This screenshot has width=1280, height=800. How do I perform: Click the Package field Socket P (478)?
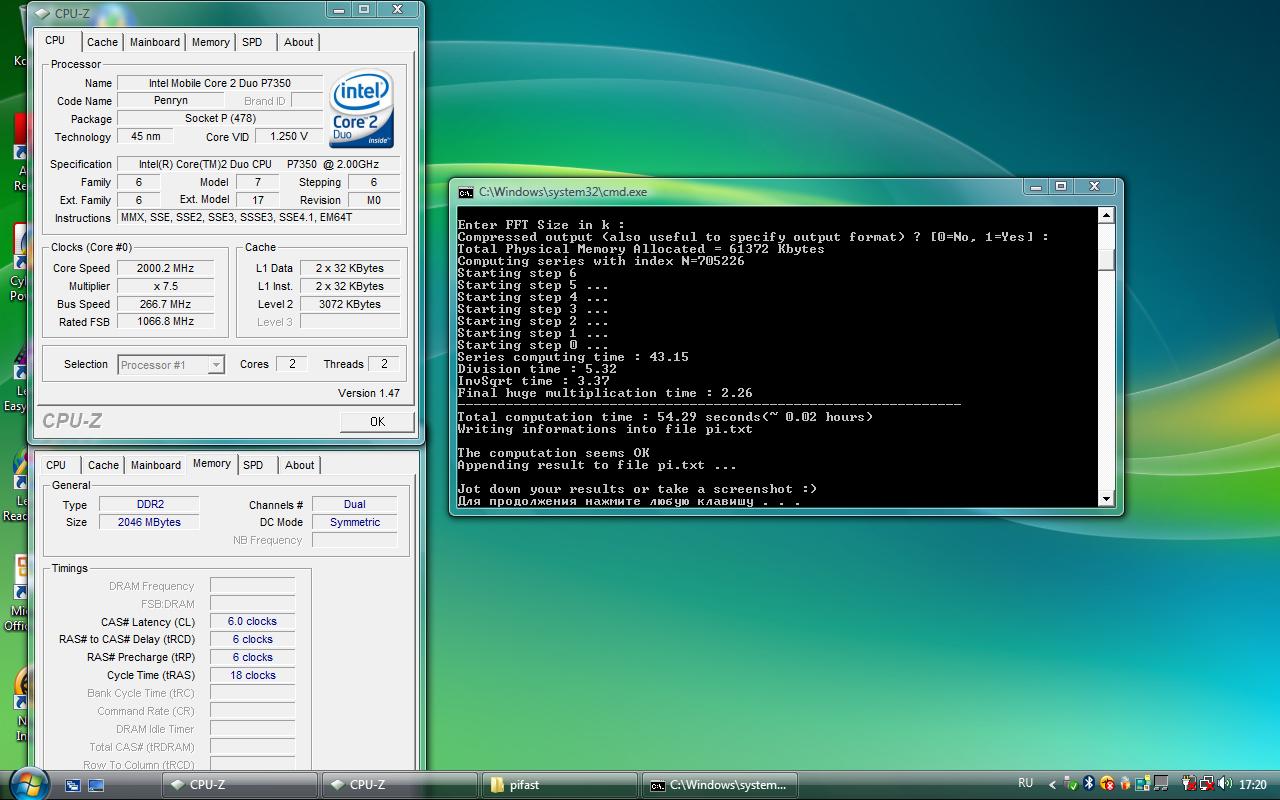(220, 119)
